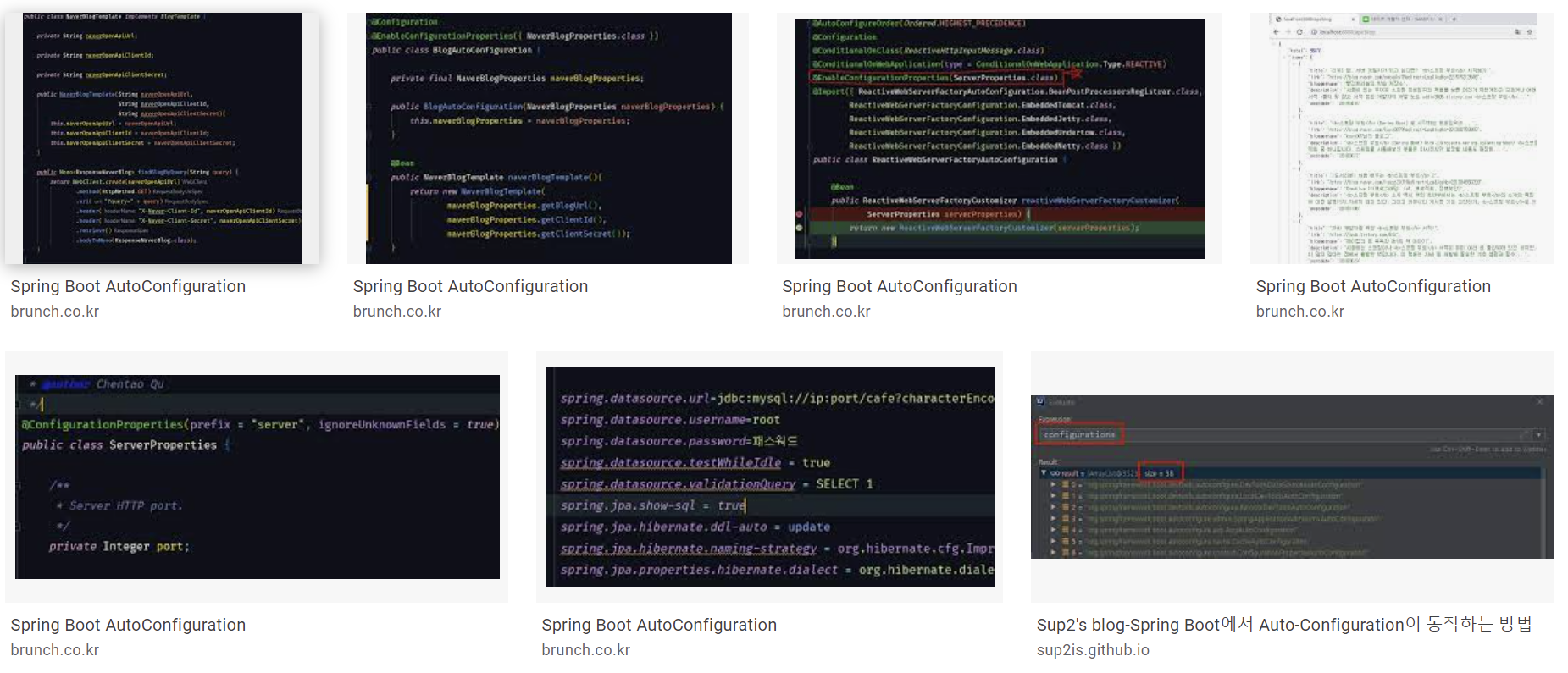1568x673 pixels.
Task: Click title below the JSON response screenshot
Action: coord(1373,286)
